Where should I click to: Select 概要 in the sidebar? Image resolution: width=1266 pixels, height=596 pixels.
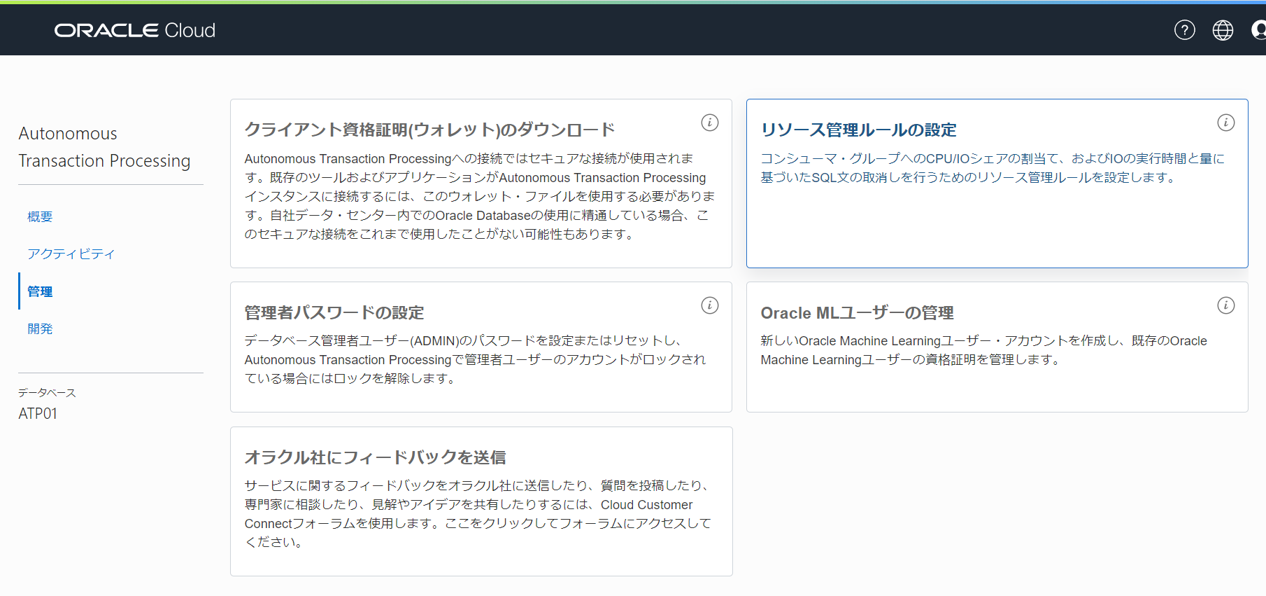38,216
